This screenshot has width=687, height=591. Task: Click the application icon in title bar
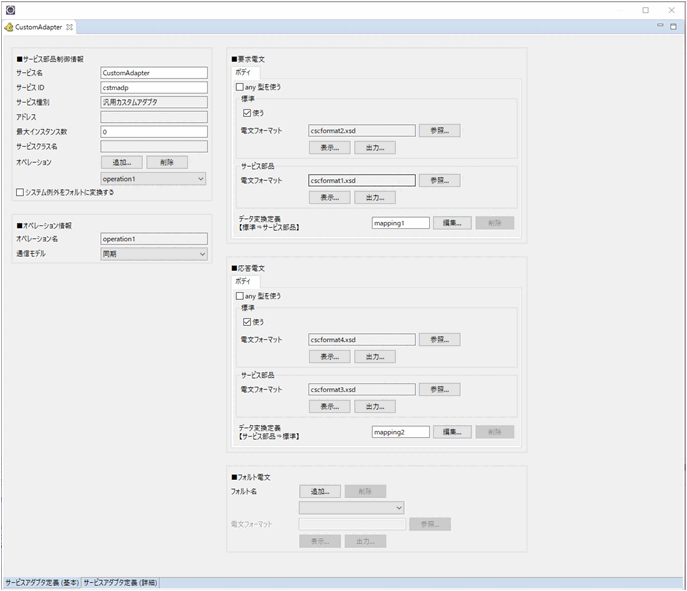pyautogui.click(x=10, y=9)
